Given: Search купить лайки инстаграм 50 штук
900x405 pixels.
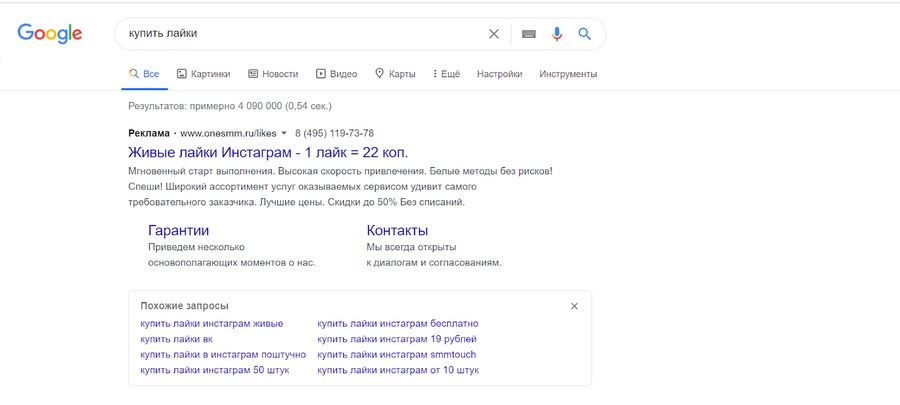Looking at the screenshot, I should coord(215,370).
